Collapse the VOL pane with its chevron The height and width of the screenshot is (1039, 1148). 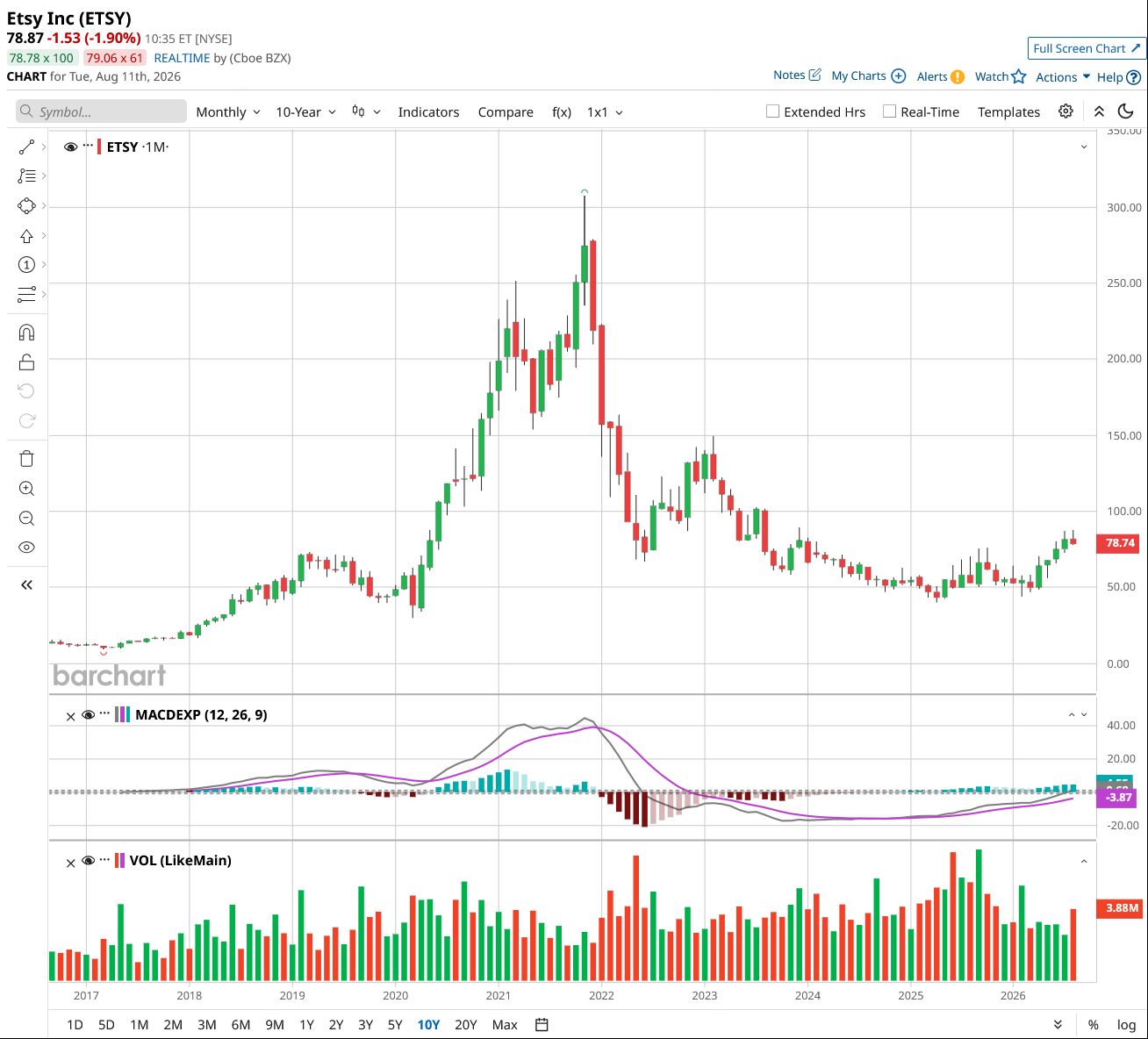tap(1084, 861)
